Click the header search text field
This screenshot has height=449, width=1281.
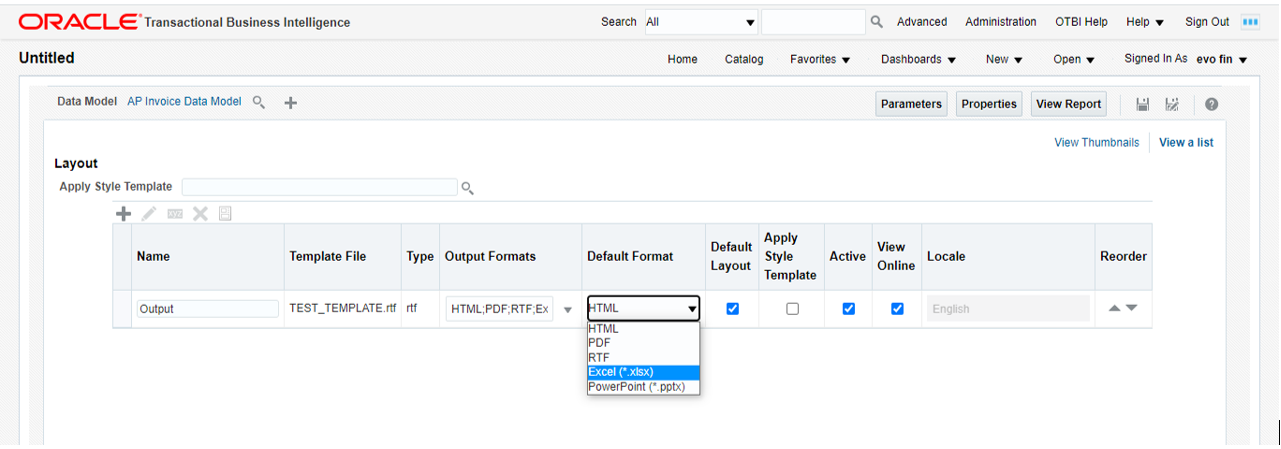pos(813,22)
